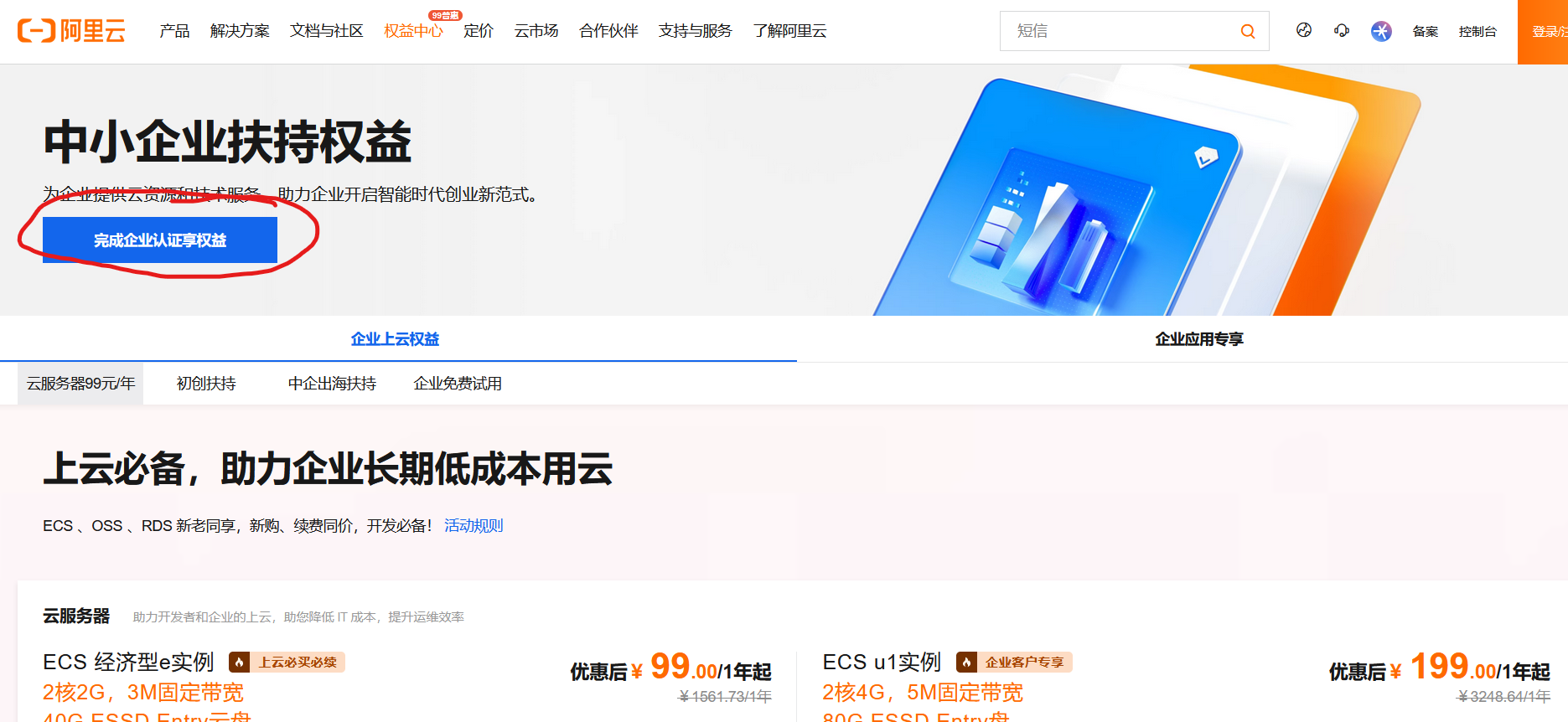1568x722 pixels.
Task: Select the 企业免费试用 sub-tab
Action: coord(458,384)
